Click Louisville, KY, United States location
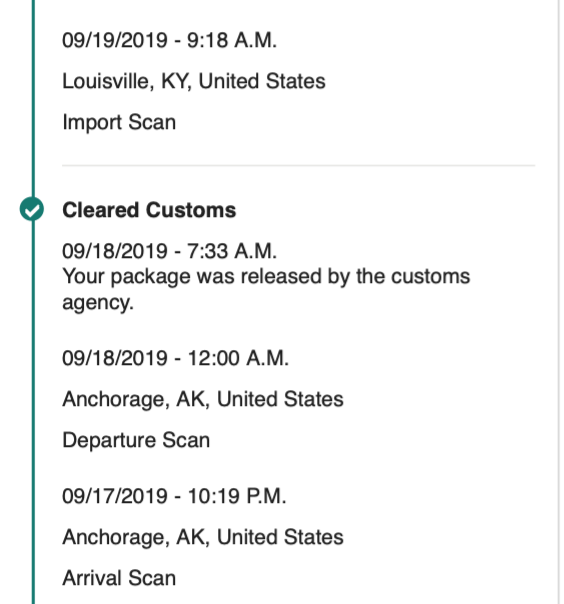 point(194,81)
